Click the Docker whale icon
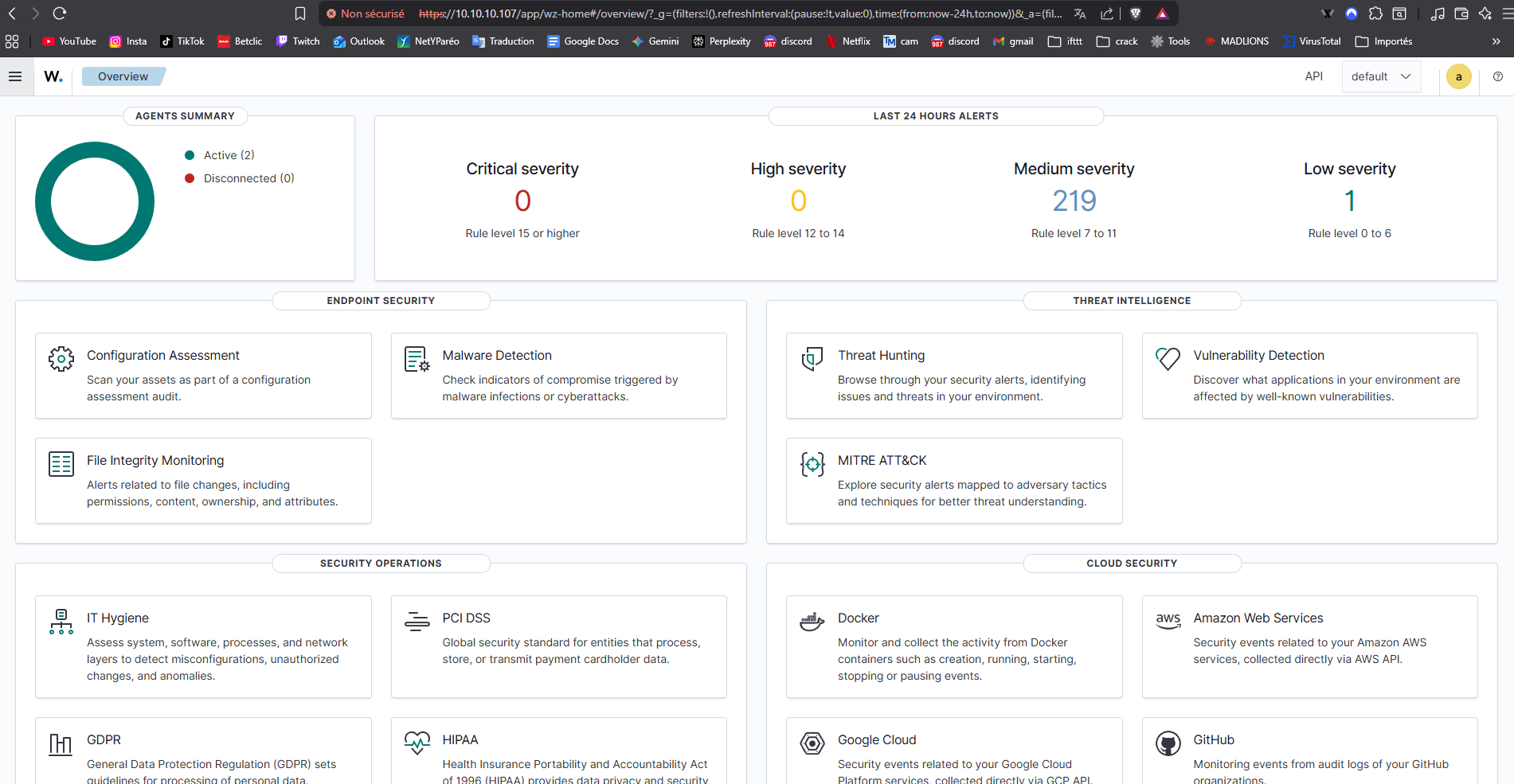This screenshot has width=1514, height=784. pyautogui.click(x=812, y=622)
